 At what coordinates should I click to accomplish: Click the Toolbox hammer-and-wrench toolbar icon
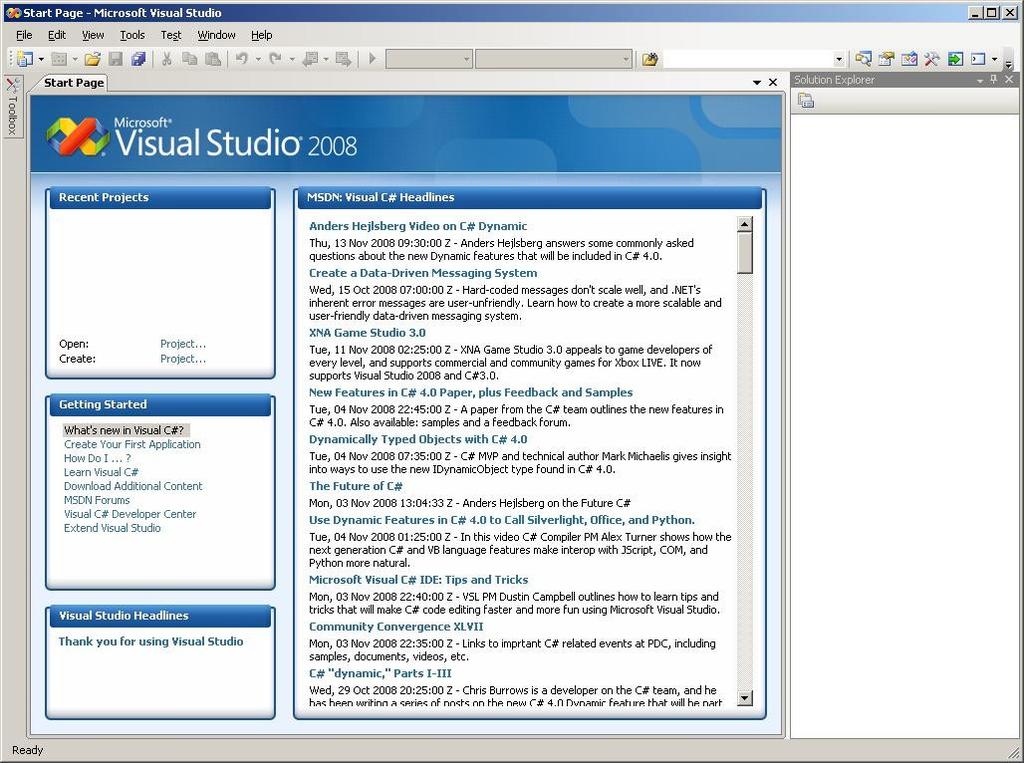point(932,59)
